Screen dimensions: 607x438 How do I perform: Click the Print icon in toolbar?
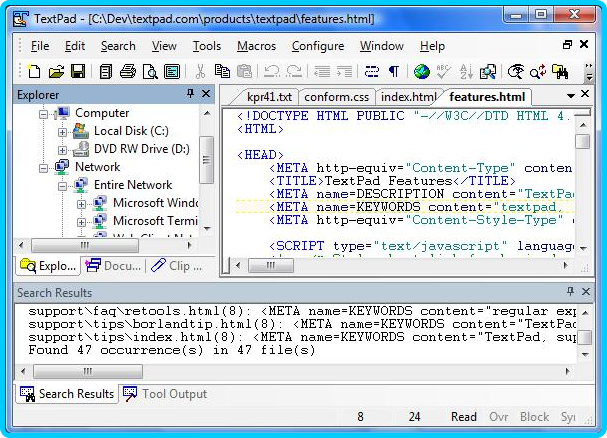click(128, 71)
